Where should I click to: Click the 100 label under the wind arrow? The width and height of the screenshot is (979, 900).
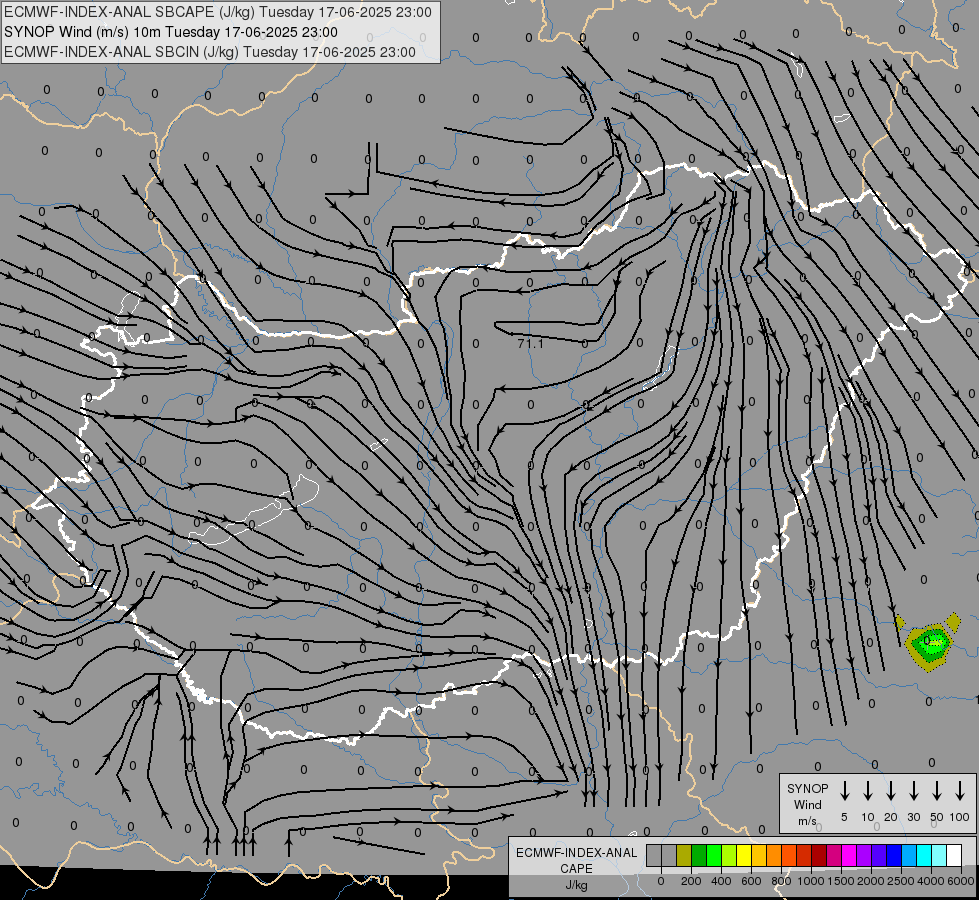[960, 817]
